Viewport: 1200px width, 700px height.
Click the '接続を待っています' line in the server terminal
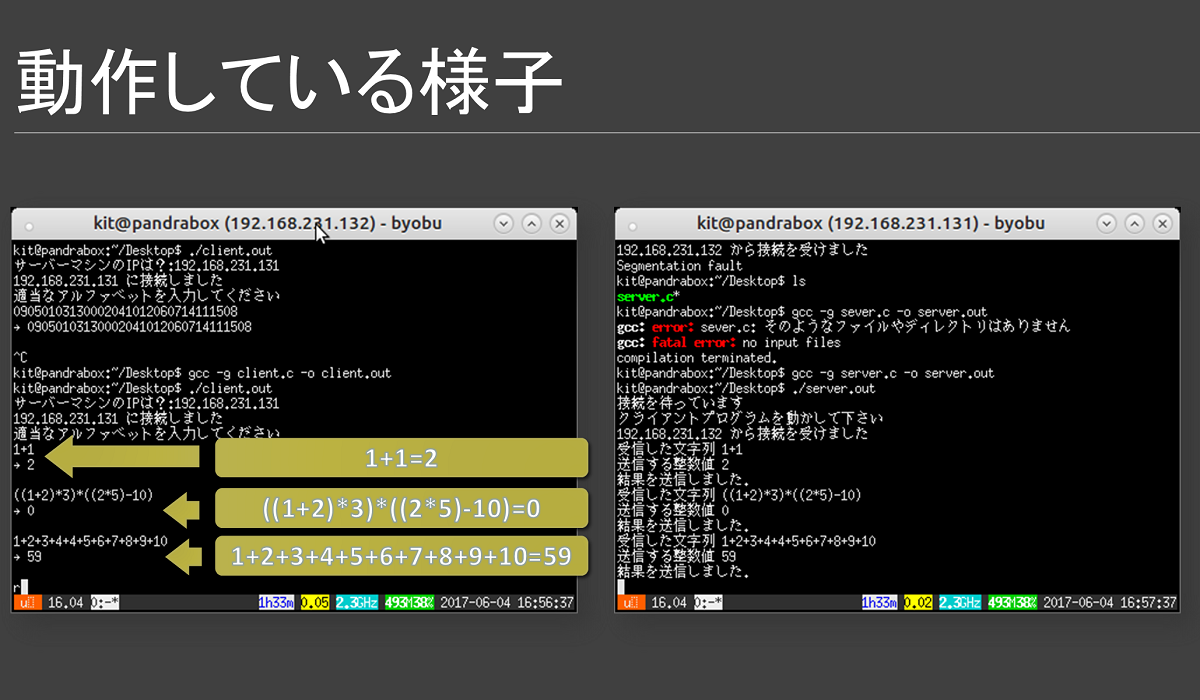tap(680, 403)
